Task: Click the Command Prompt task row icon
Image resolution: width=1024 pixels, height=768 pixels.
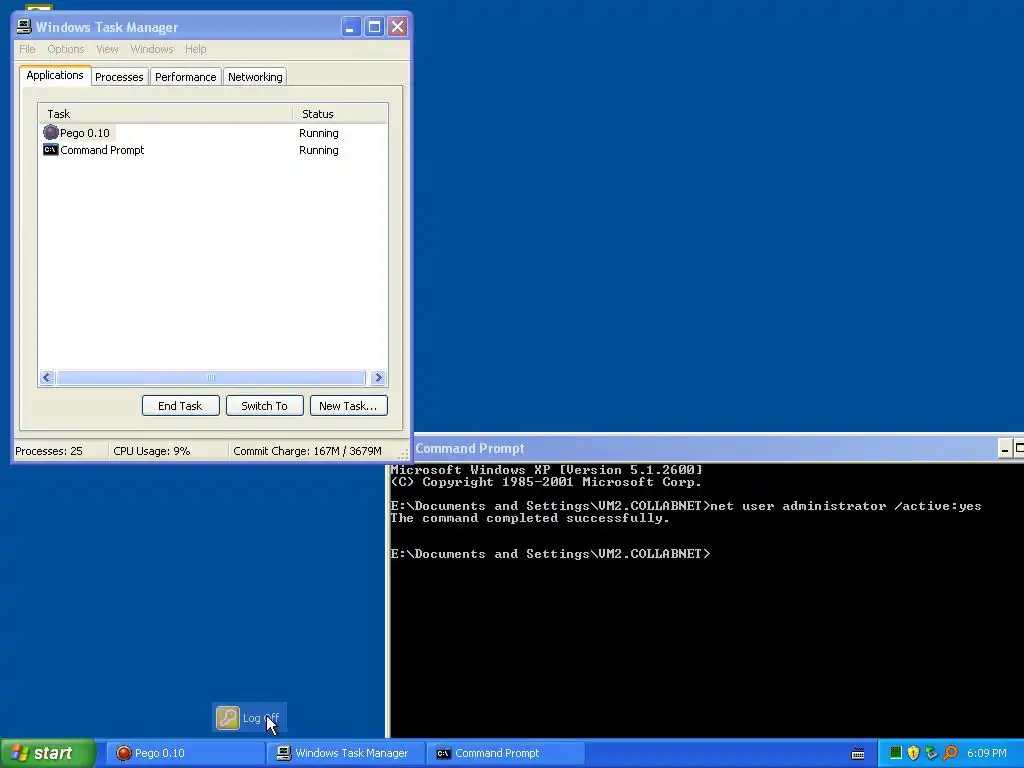Action: [x=50, y=150]
